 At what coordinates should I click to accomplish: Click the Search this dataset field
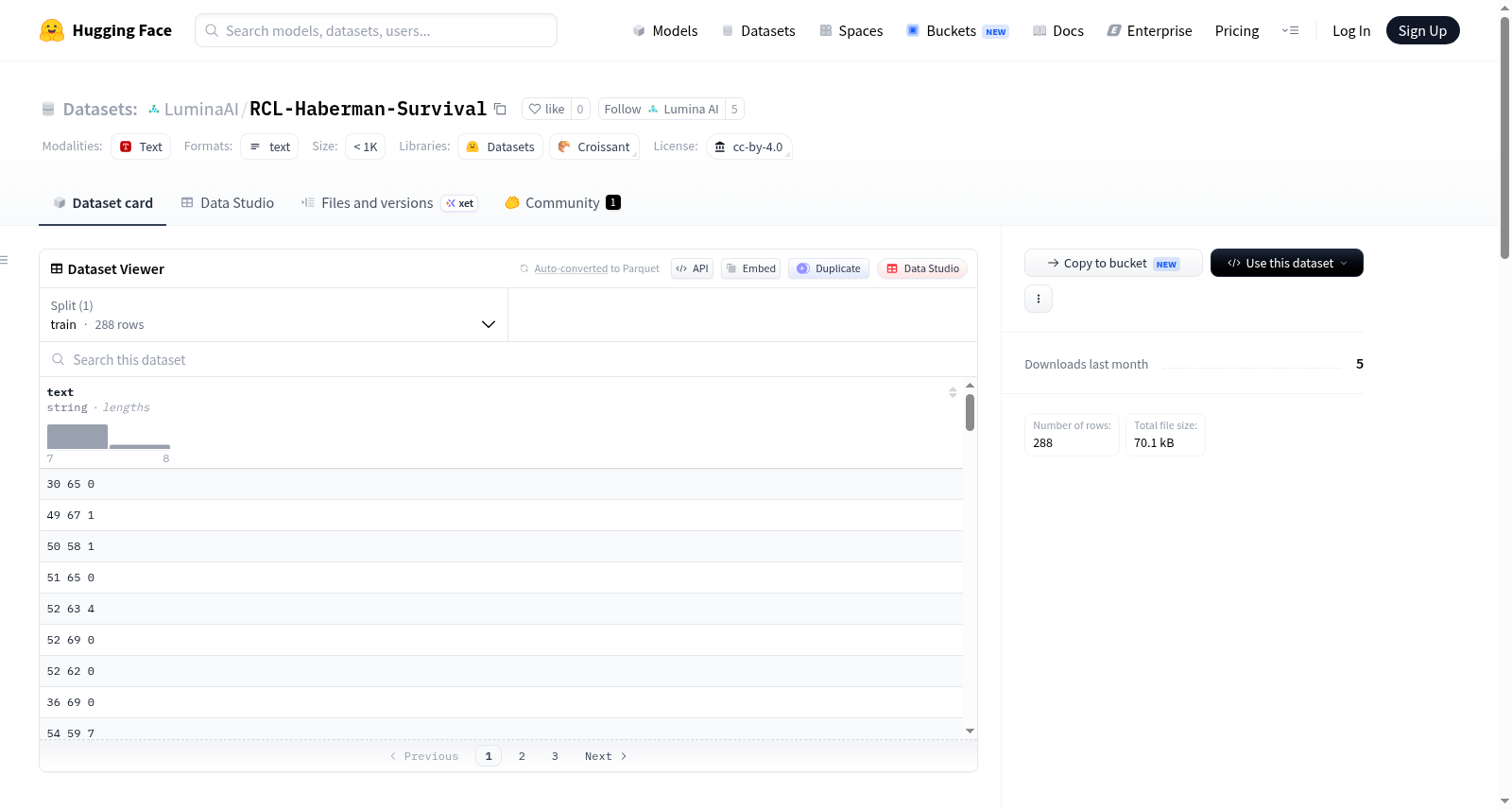tap(508, 359)
